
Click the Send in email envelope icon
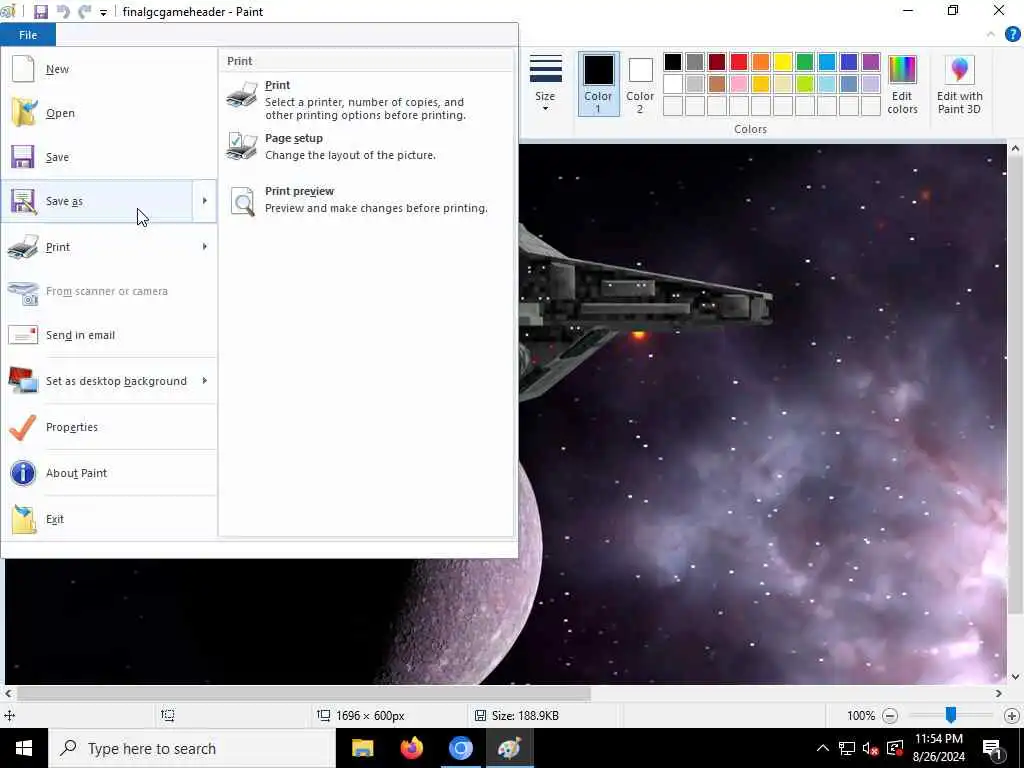[23, 335]
